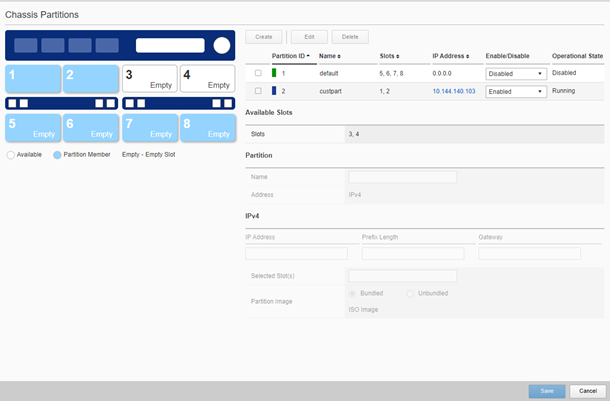Sort table by Partition ID column
The width and height of the screenshot is (610, 402).
[x=290, y=56]
